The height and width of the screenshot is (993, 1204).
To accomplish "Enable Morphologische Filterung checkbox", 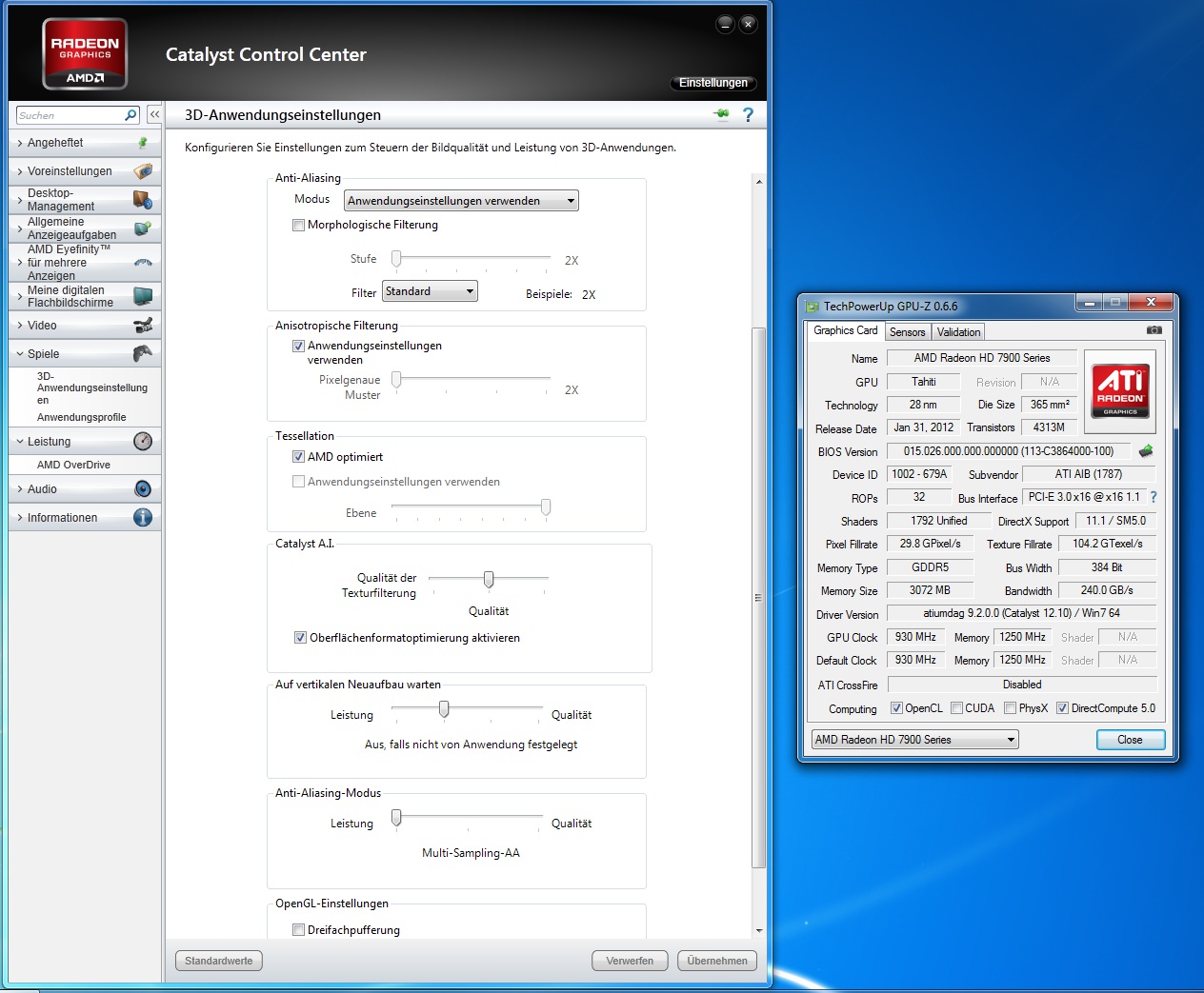I will click(298, 226).
